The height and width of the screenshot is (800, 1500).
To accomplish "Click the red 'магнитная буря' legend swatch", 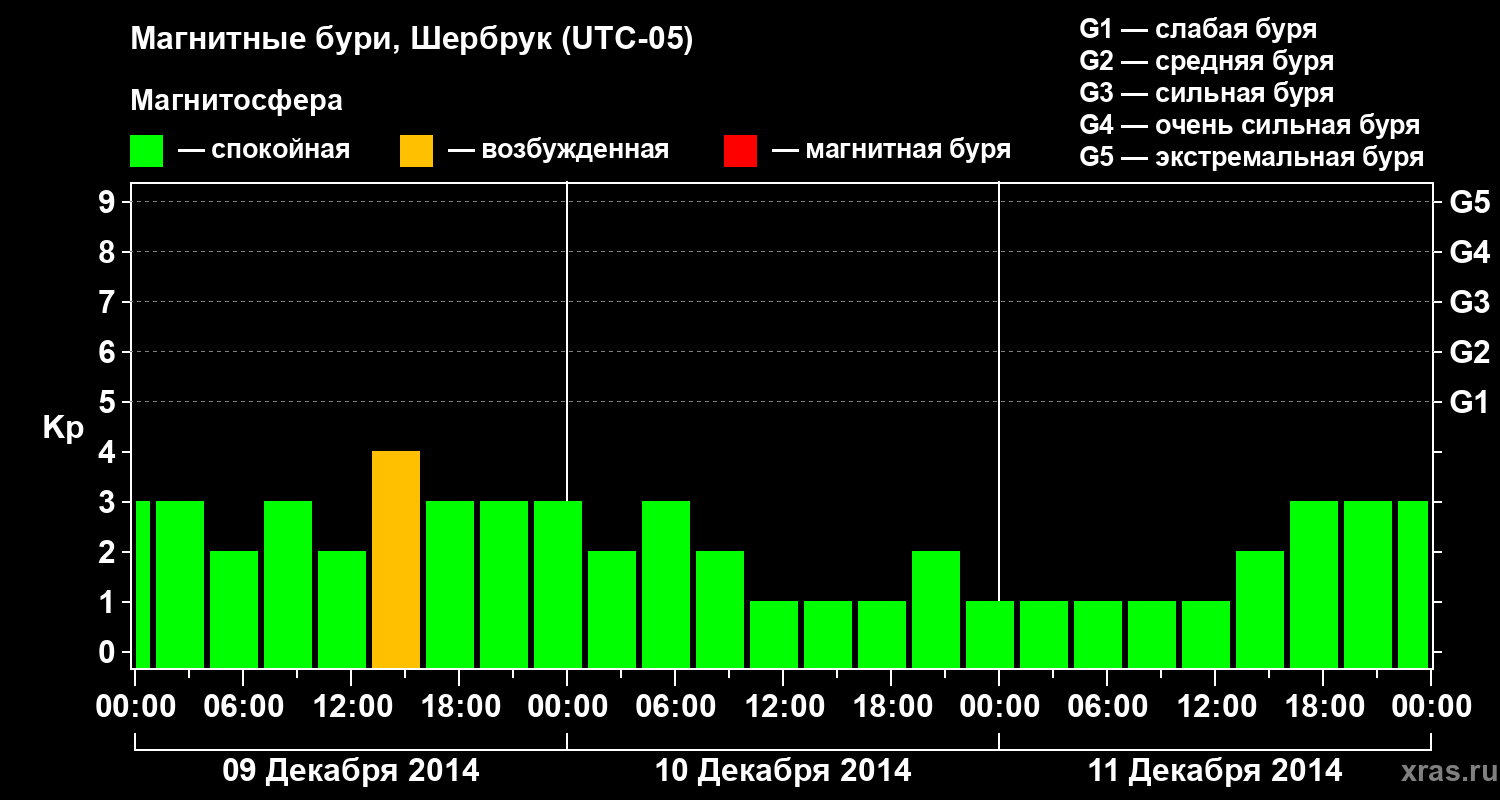I will click(x=740, y=151).
